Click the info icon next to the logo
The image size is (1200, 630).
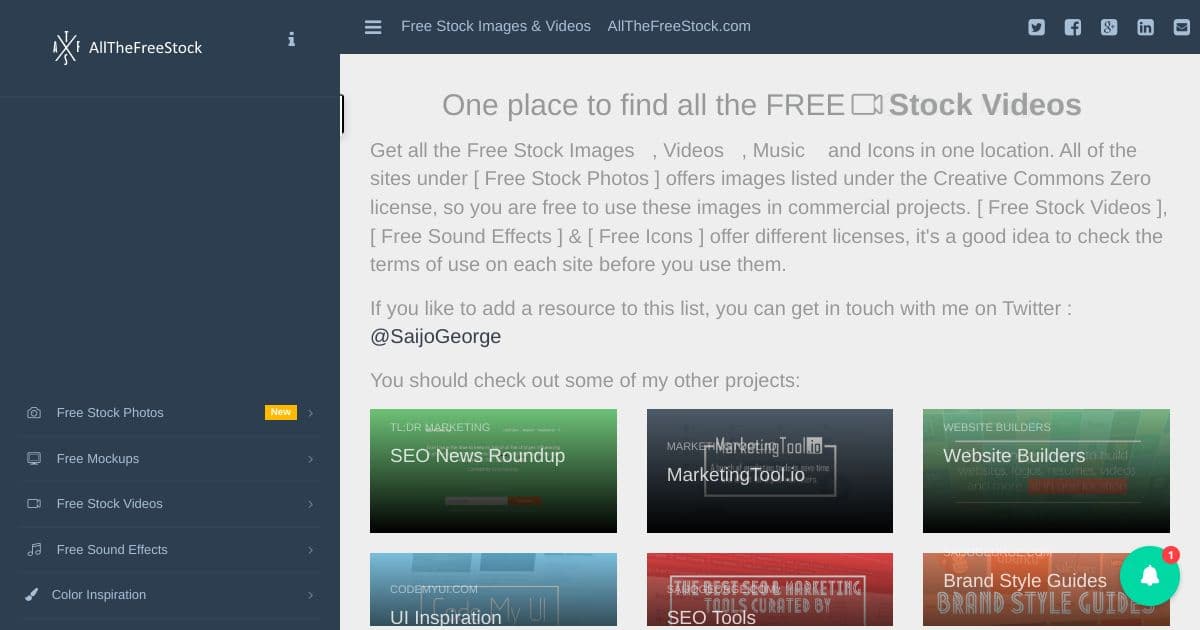291,39
